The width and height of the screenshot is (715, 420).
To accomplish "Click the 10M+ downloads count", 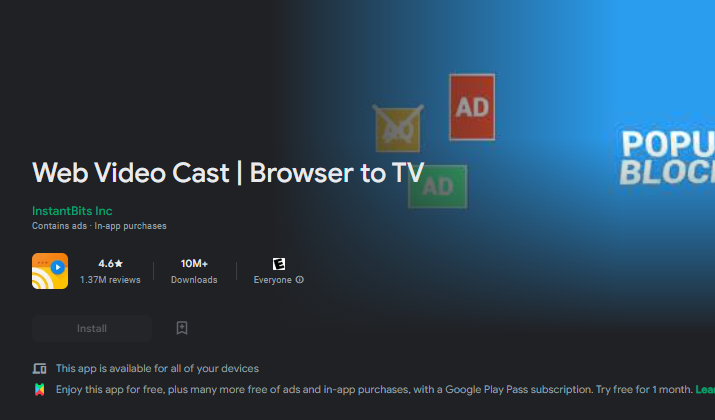I will coord(194,264).
